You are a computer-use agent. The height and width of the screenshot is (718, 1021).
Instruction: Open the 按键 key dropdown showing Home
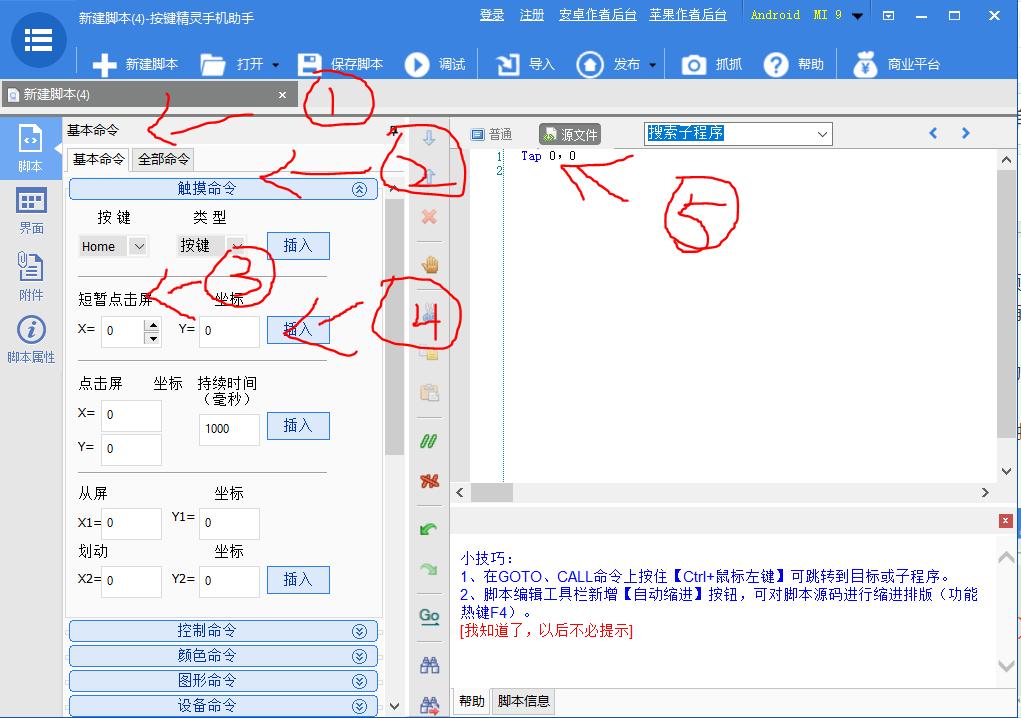point(113,245)
